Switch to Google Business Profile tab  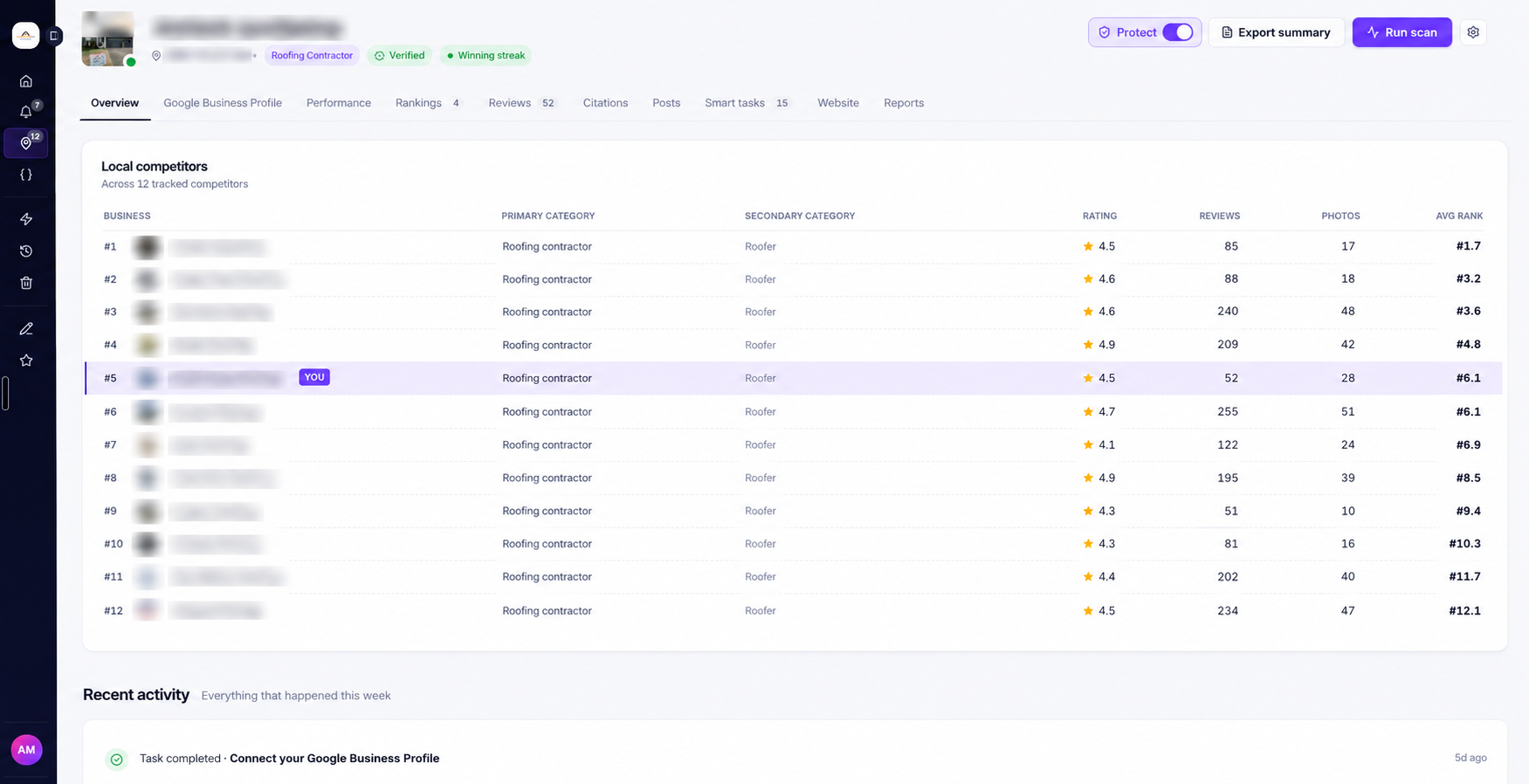(x=223, y=103)
